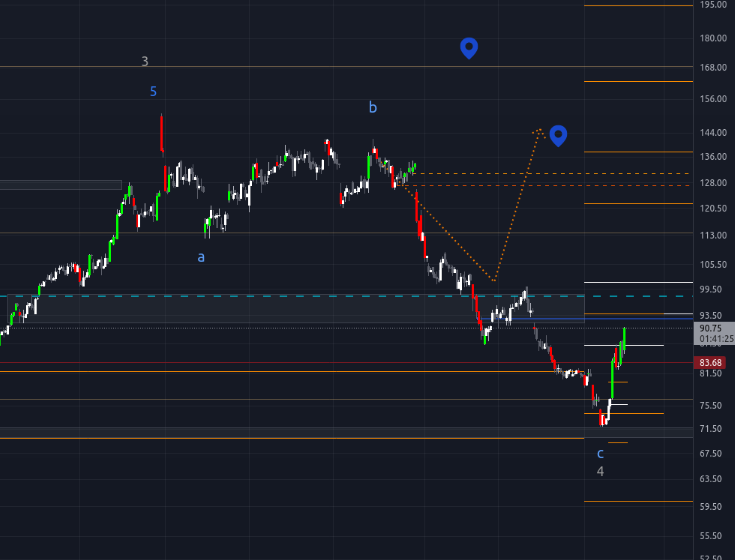Select the red horizontal line at 83.68
735x560 pixels.
300,362
